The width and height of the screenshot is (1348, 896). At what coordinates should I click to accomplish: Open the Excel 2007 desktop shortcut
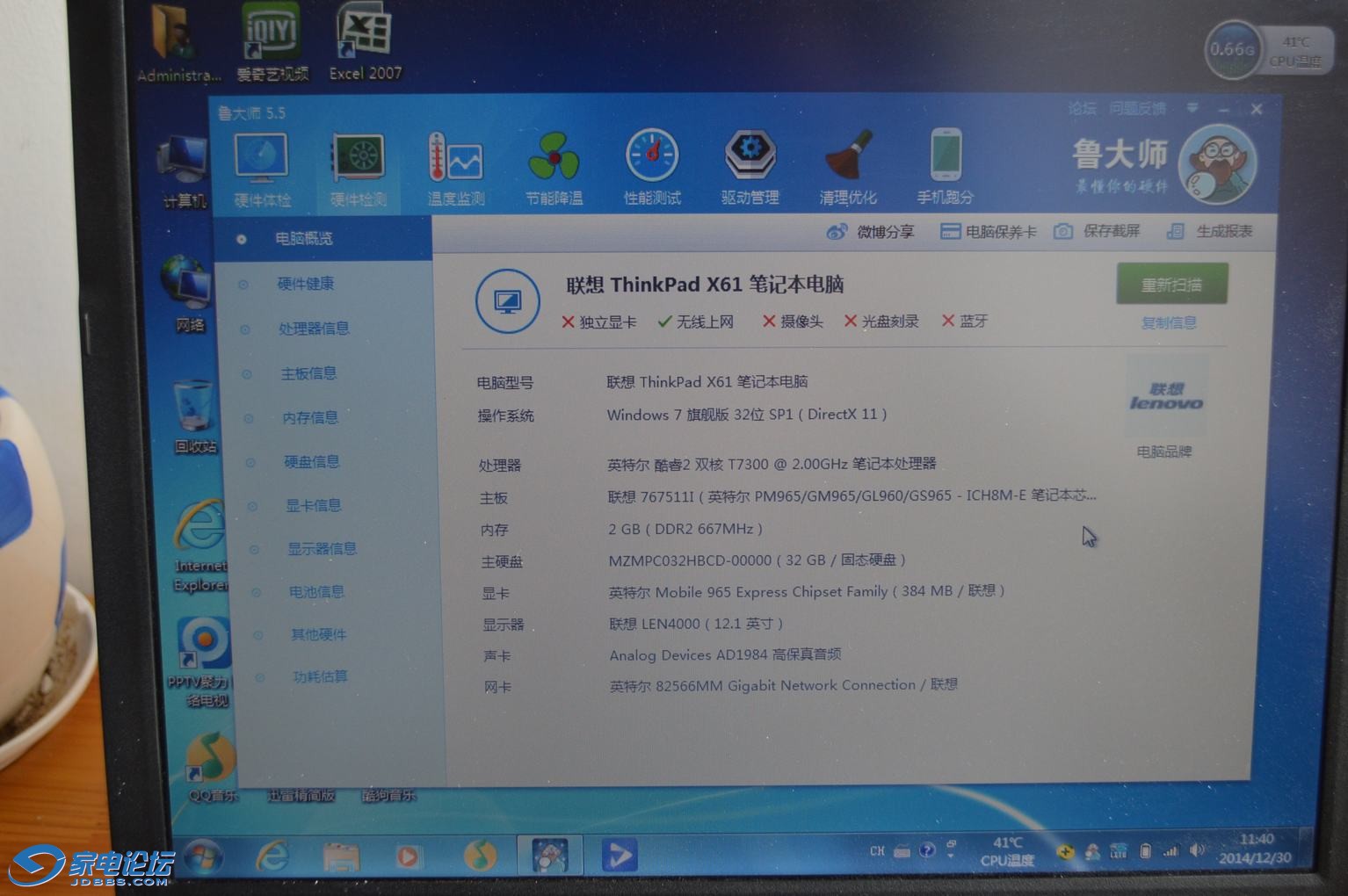365,41
